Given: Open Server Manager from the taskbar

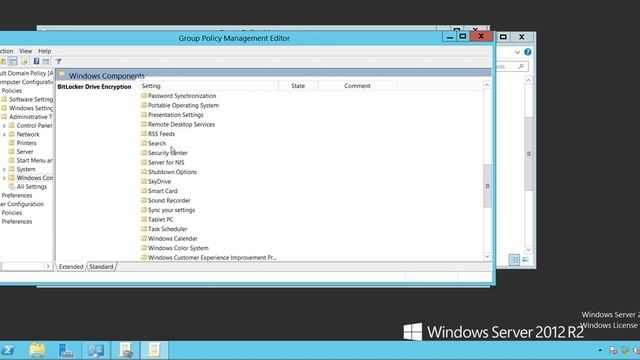Looking at the screenshot, I should pyautogui.click(x=67, y=350).
